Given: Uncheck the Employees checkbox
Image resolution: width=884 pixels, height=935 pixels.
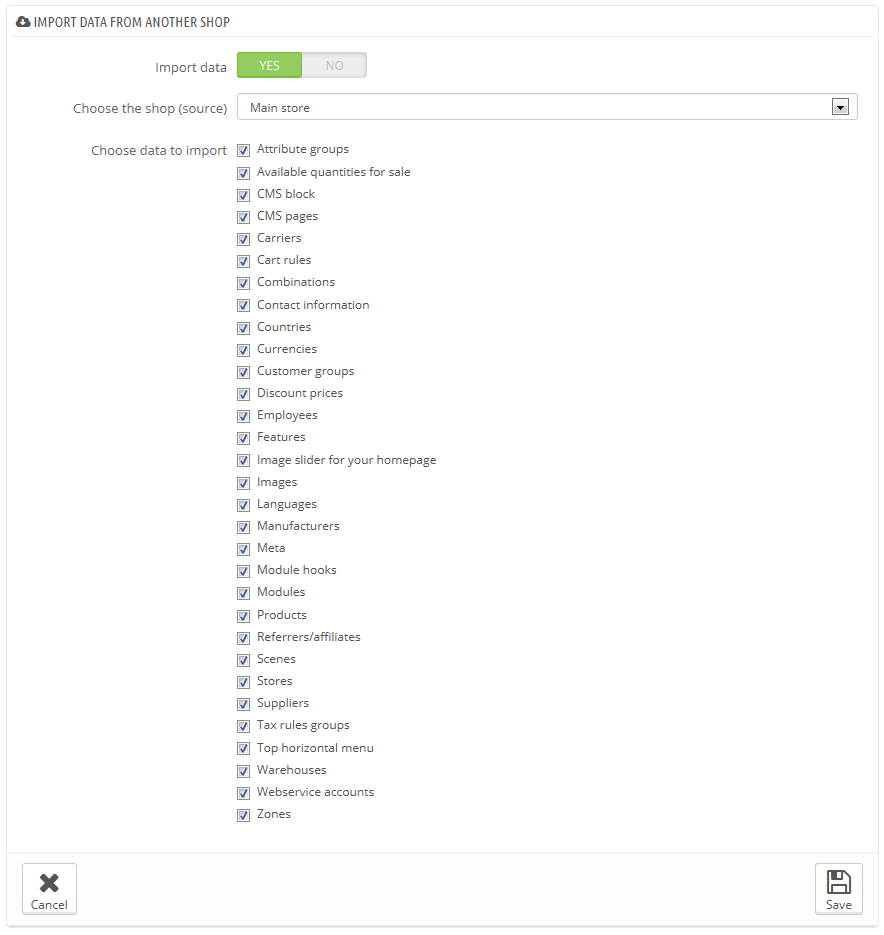Looking at the screenshot, I should [243, 416].
